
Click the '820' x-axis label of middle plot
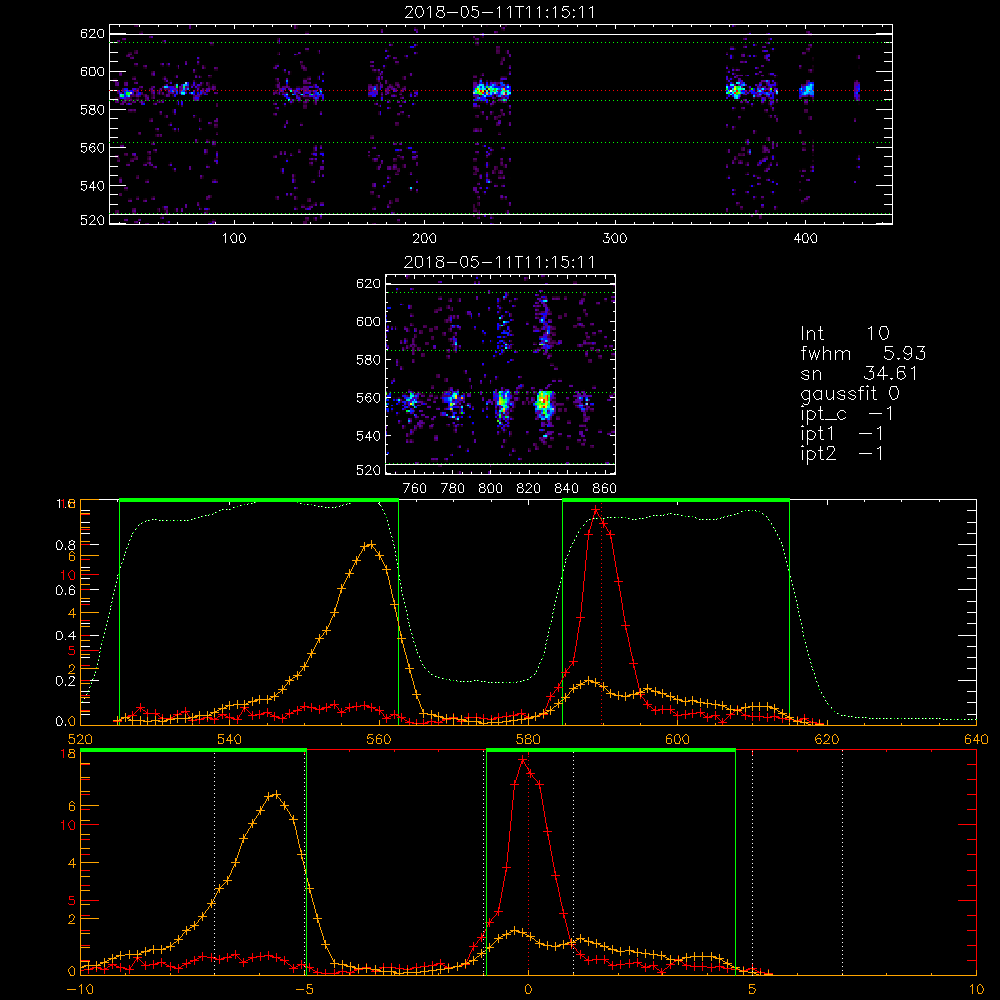pos(529,489)
